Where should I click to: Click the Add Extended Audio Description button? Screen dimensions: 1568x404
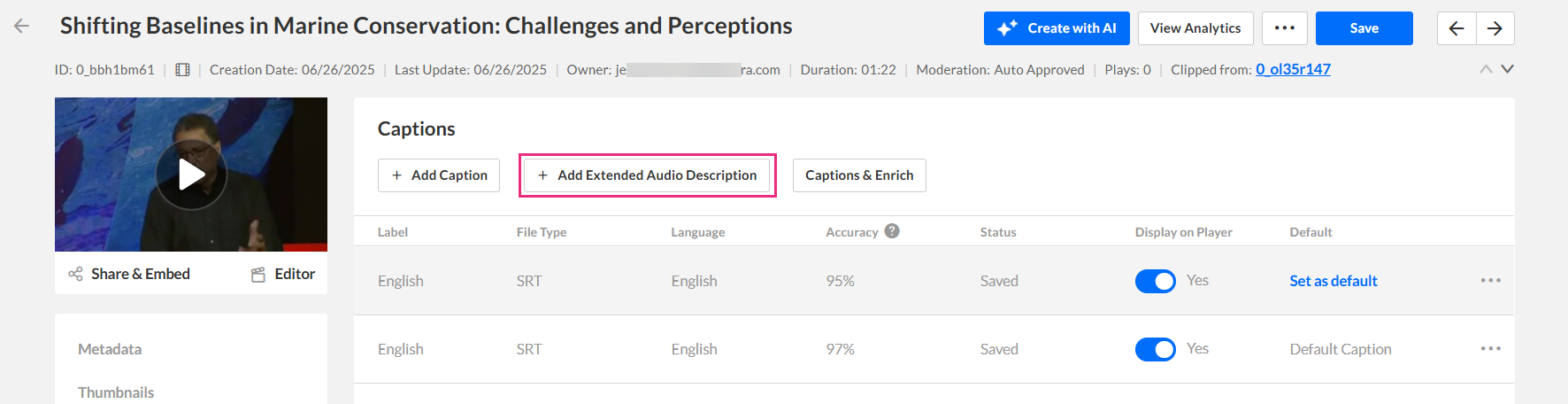[x=647, y=175]
